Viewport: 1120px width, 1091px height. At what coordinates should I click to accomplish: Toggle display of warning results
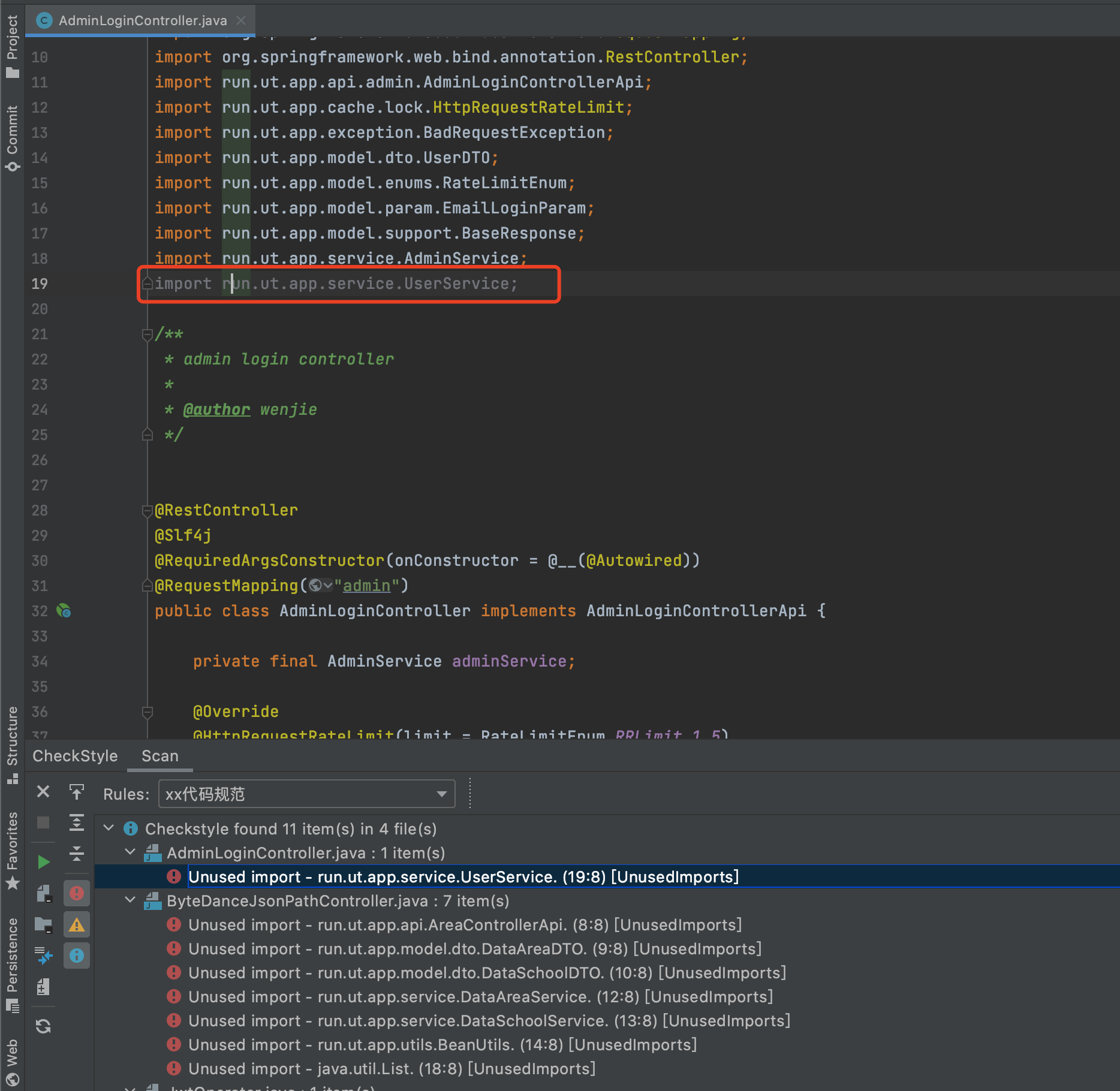tap(77, 924)
